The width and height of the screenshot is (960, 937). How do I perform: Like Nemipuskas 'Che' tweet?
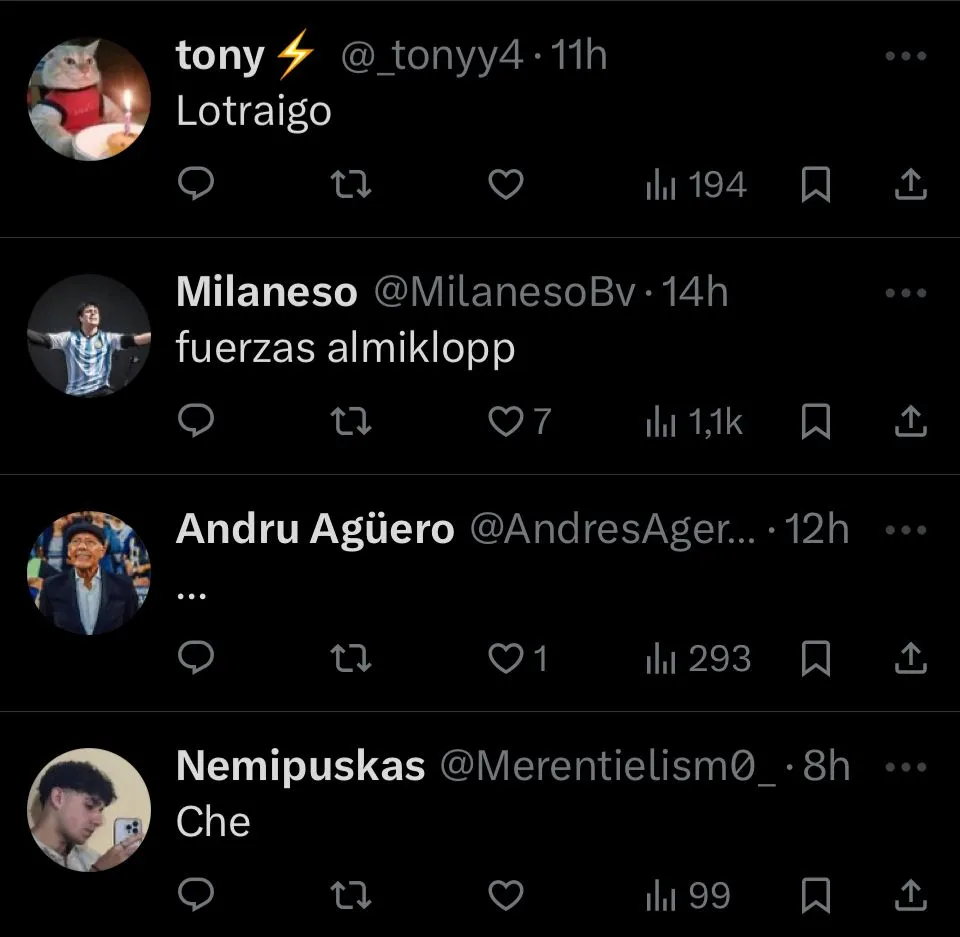coord(506,896)
